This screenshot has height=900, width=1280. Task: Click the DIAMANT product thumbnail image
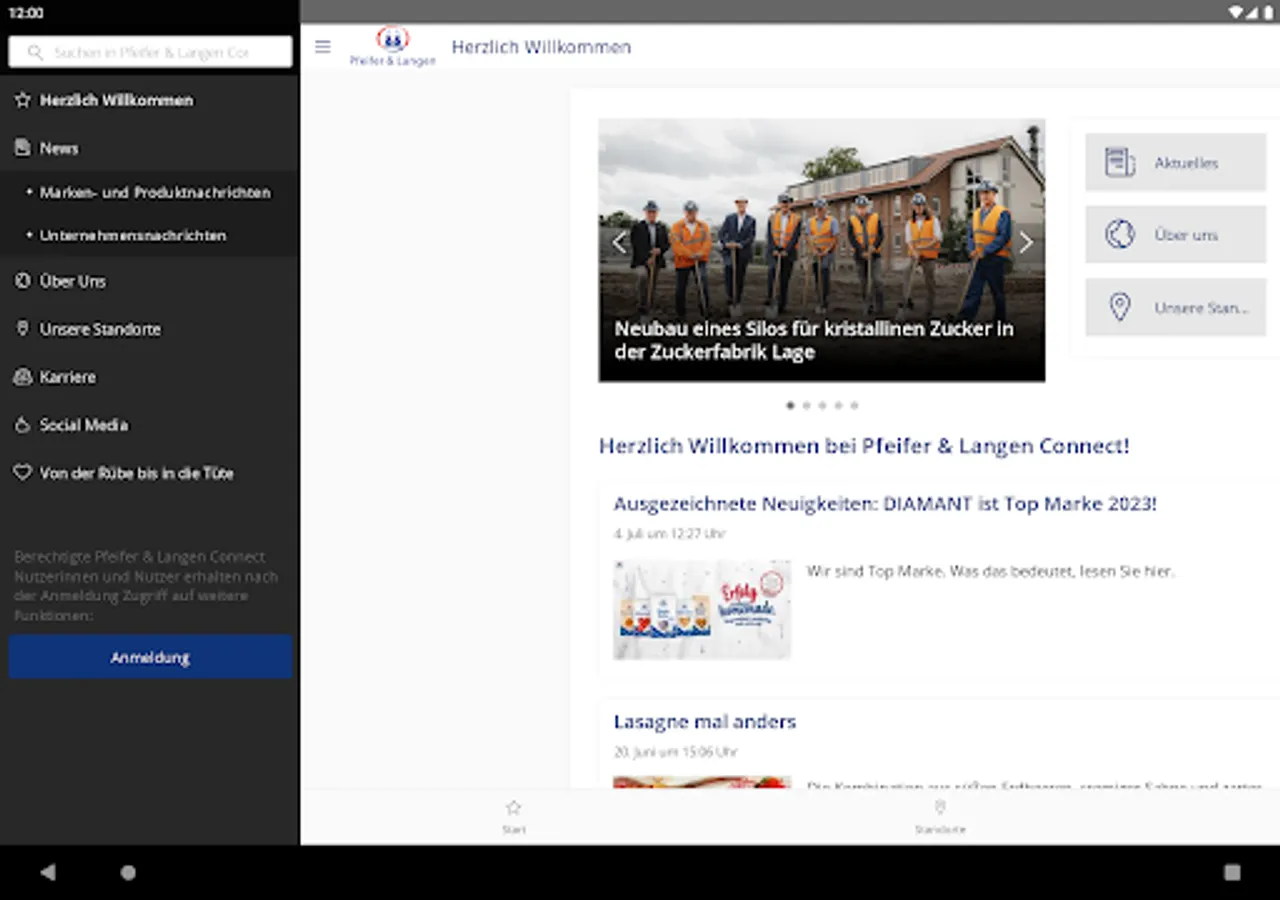pos(702,610)
